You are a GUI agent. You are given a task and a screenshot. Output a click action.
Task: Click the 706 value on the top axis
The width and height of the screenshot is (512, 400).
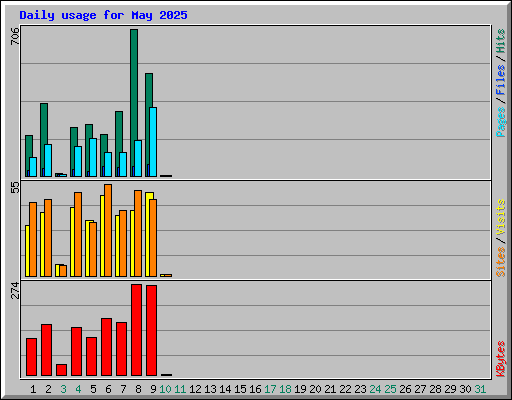[x=15, y=36]
